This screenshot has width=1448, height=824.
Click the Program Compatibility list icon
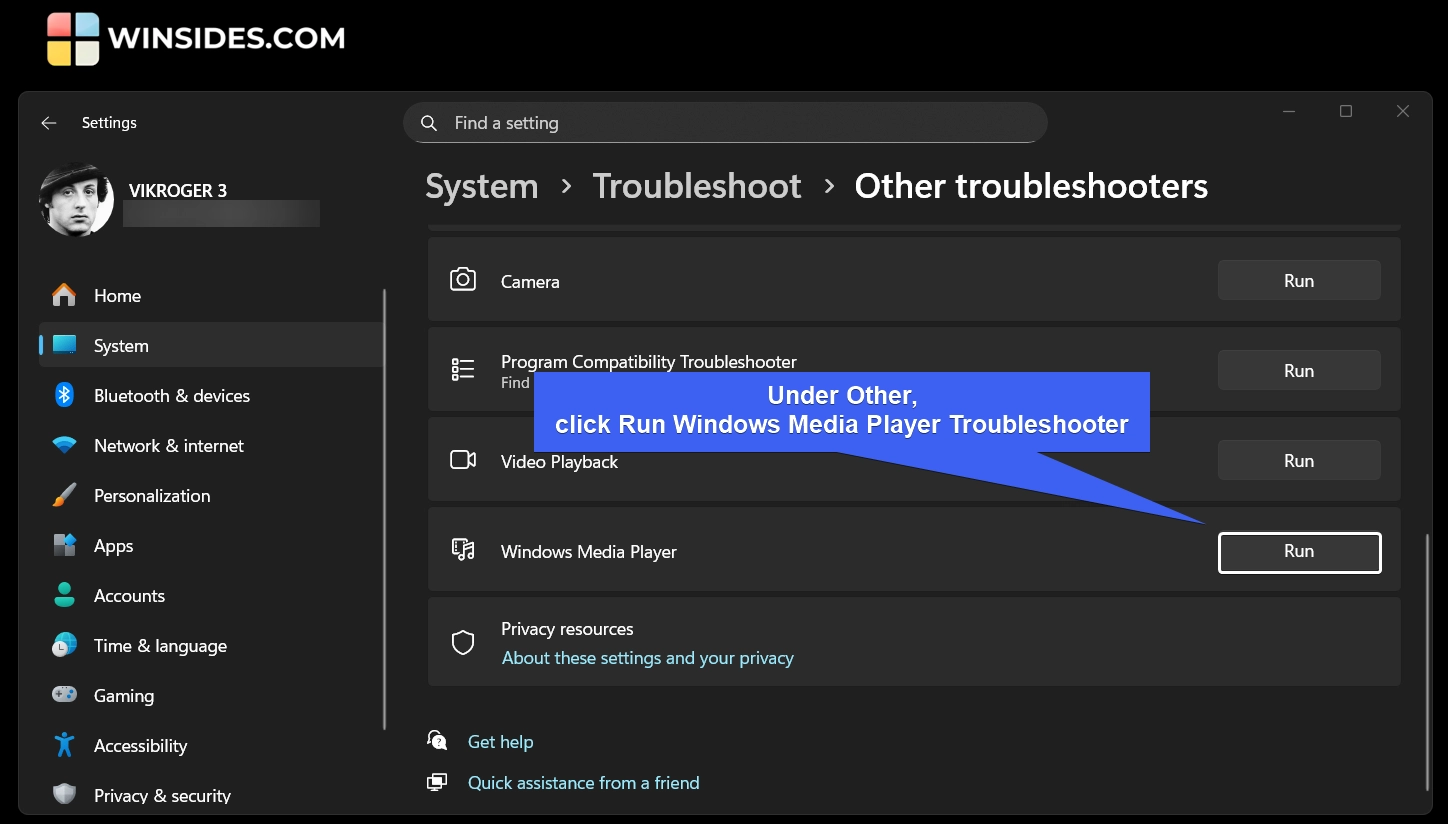pyautogui.click(x=463, y=370)
